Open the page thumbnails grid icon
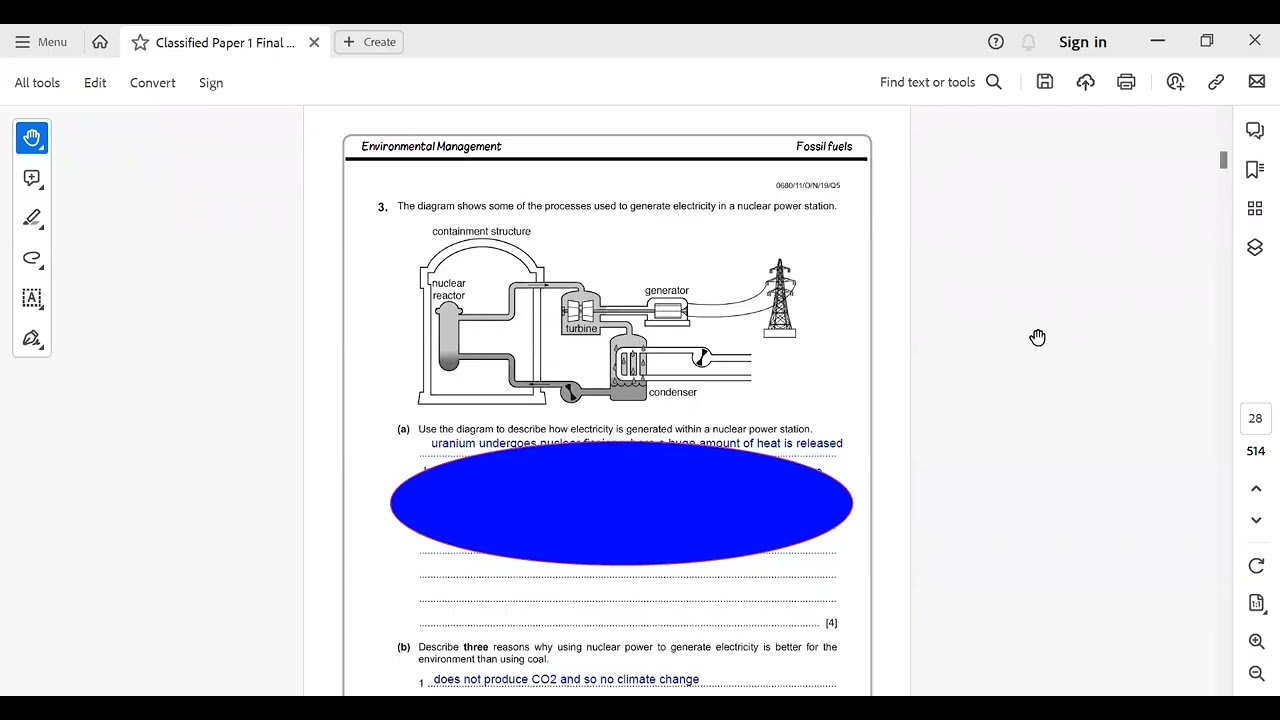The image size is (1280, 720). click(x=1255, y=208)
